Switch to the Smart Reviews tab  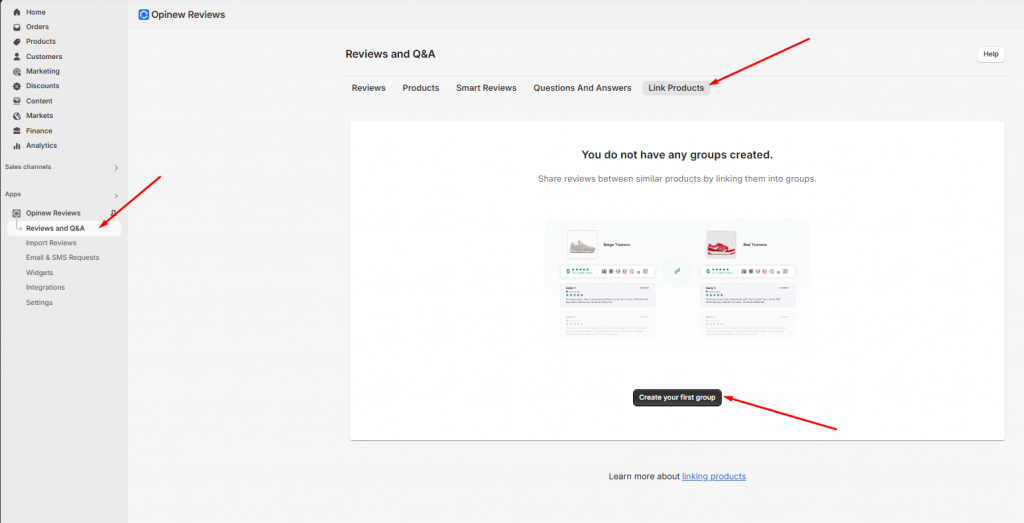point(486,88)
